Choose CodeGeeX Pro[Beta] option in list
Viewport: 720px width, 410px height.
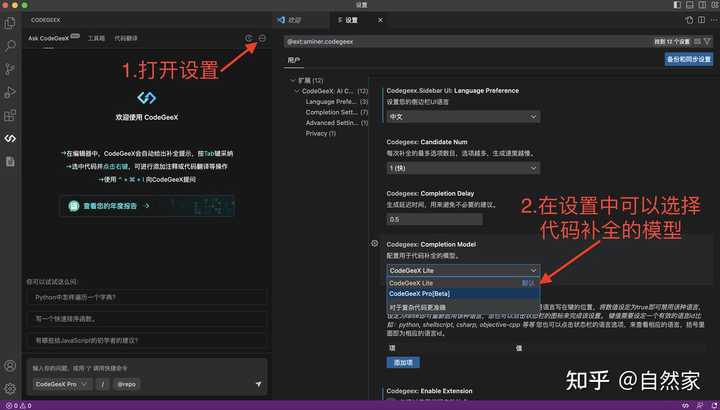coord(463,293)
